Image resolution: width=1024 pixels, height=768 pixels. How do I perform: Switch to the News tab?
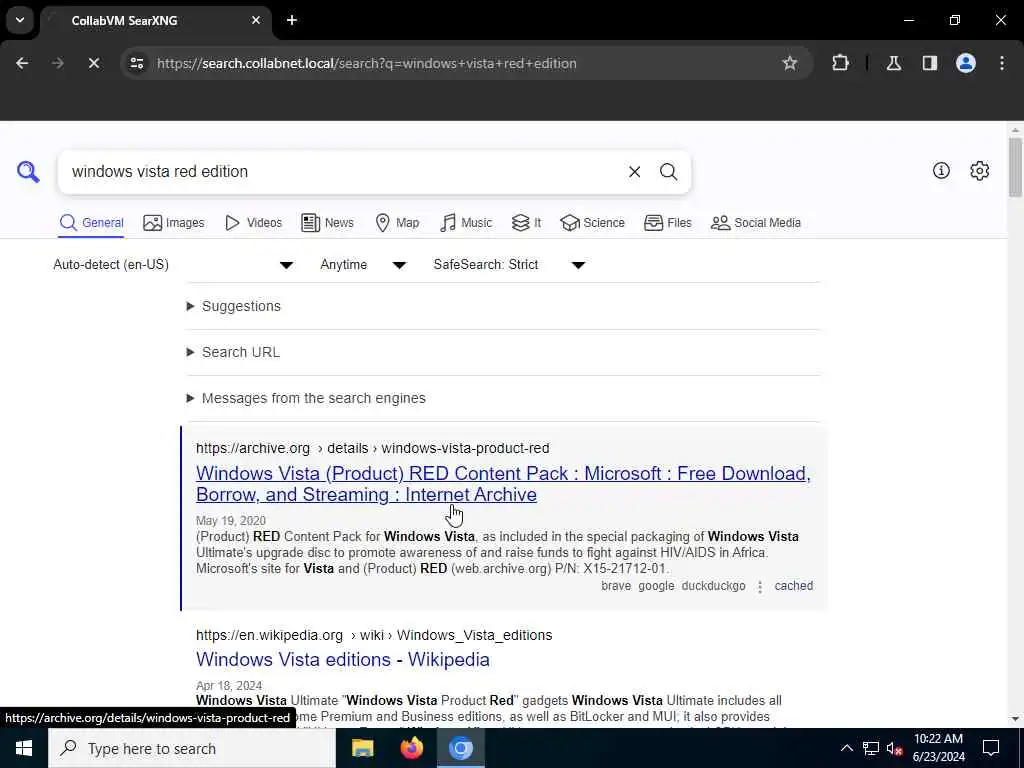(x=328, y=223)
